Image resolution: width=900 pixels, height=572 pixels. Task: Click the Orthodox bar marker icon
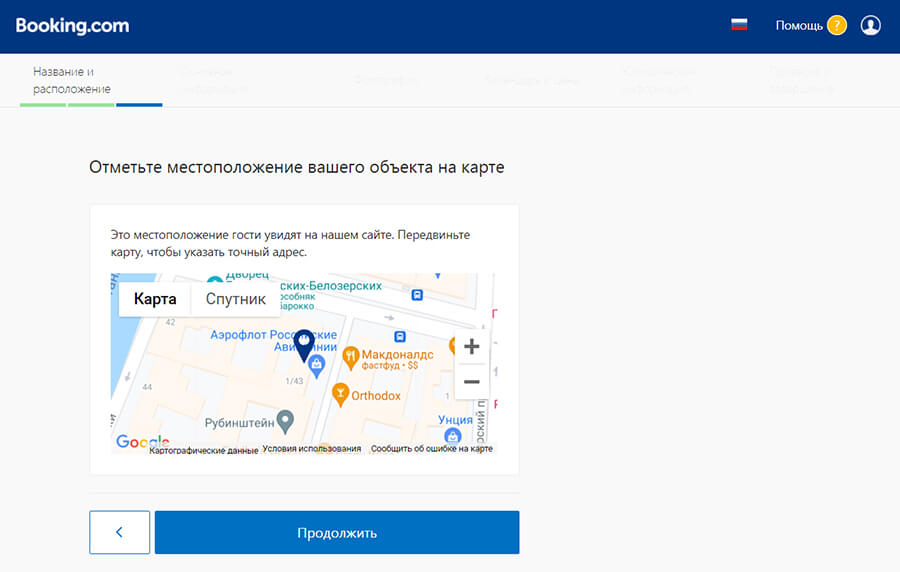coord(340,395)
